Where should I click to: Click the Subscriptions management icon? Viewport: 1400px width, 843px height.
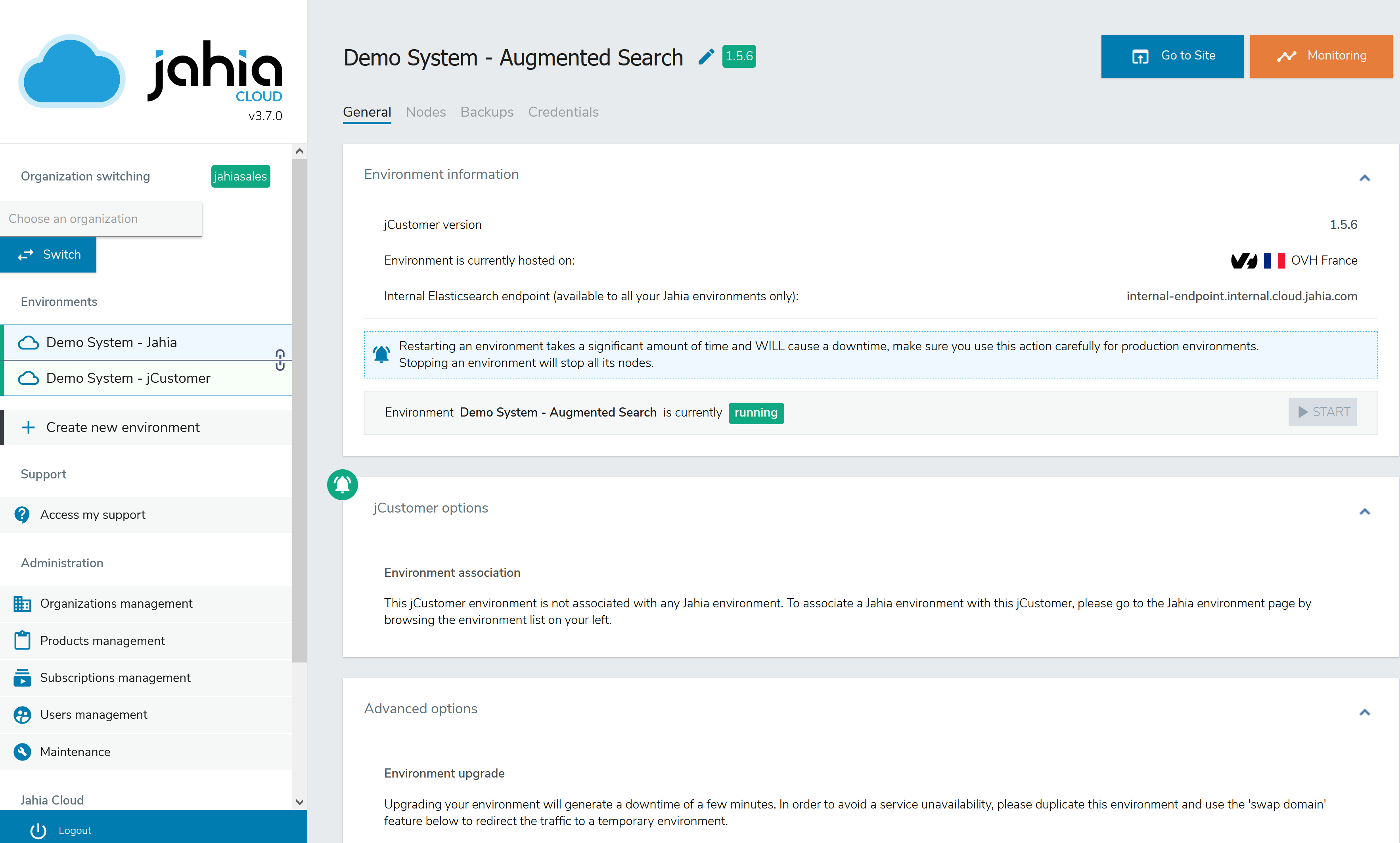[x=22, y=677]
